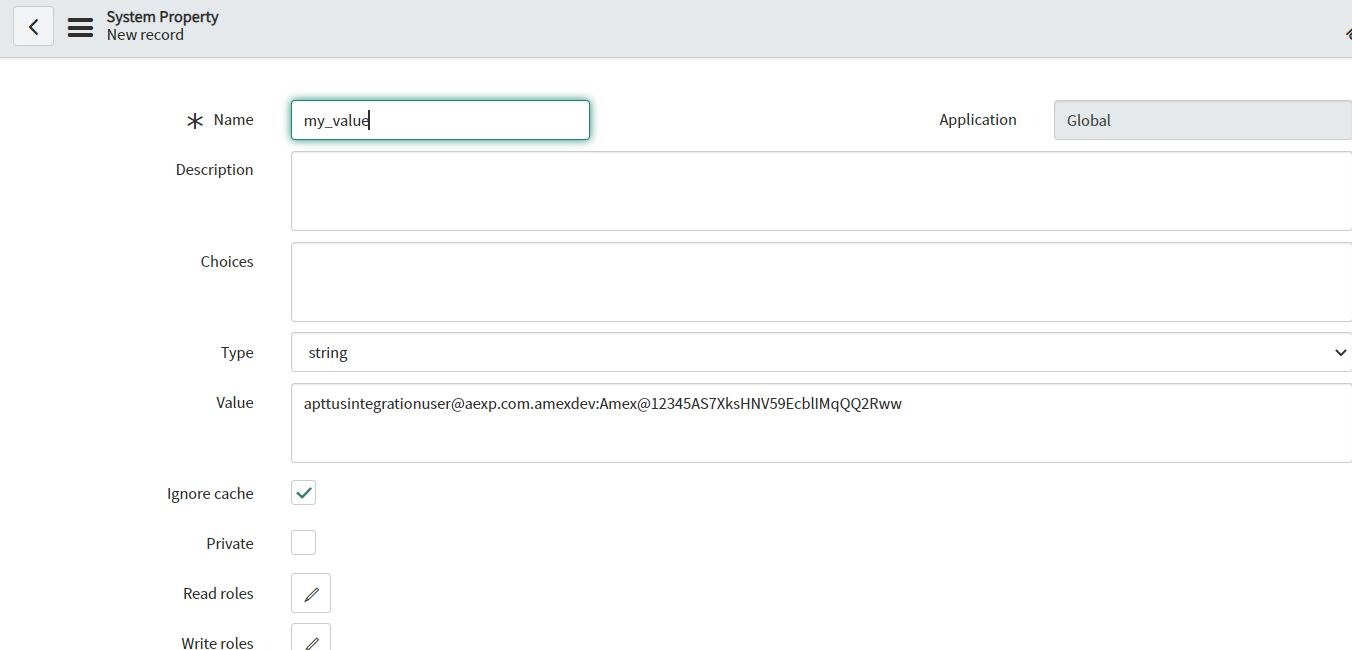This screenshot has height=650, width=1352.
Task: Open the Type dropdown showing string
Action: click(700, 352)
